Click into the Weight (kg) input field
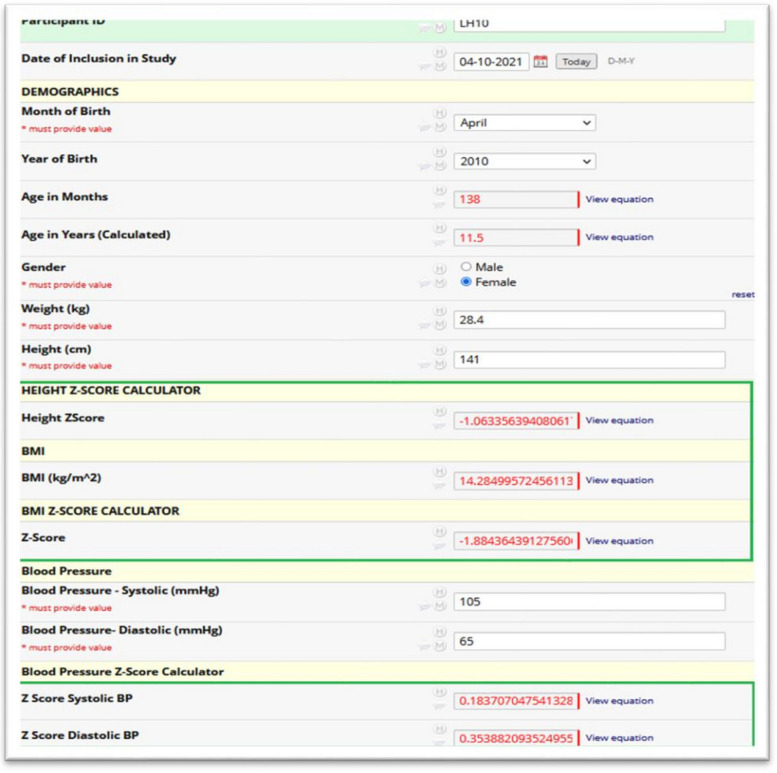Image resolution: width=777 pixels, height=773 pixels. click(x=589, y=320)
